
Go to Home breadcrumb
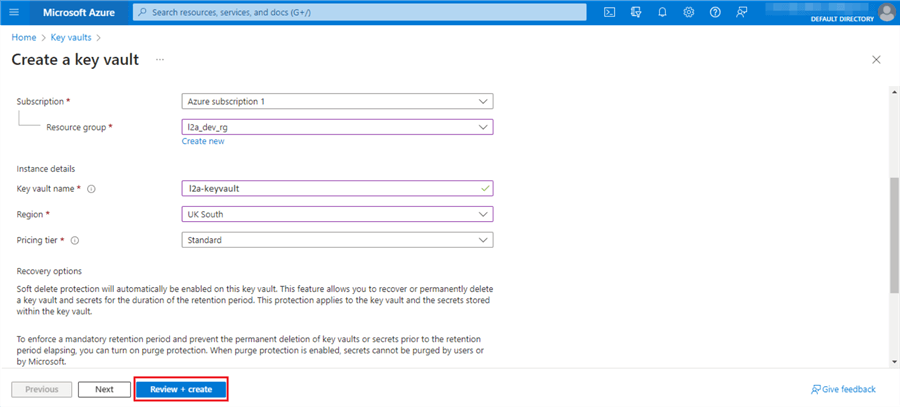(x=24, y=37)
